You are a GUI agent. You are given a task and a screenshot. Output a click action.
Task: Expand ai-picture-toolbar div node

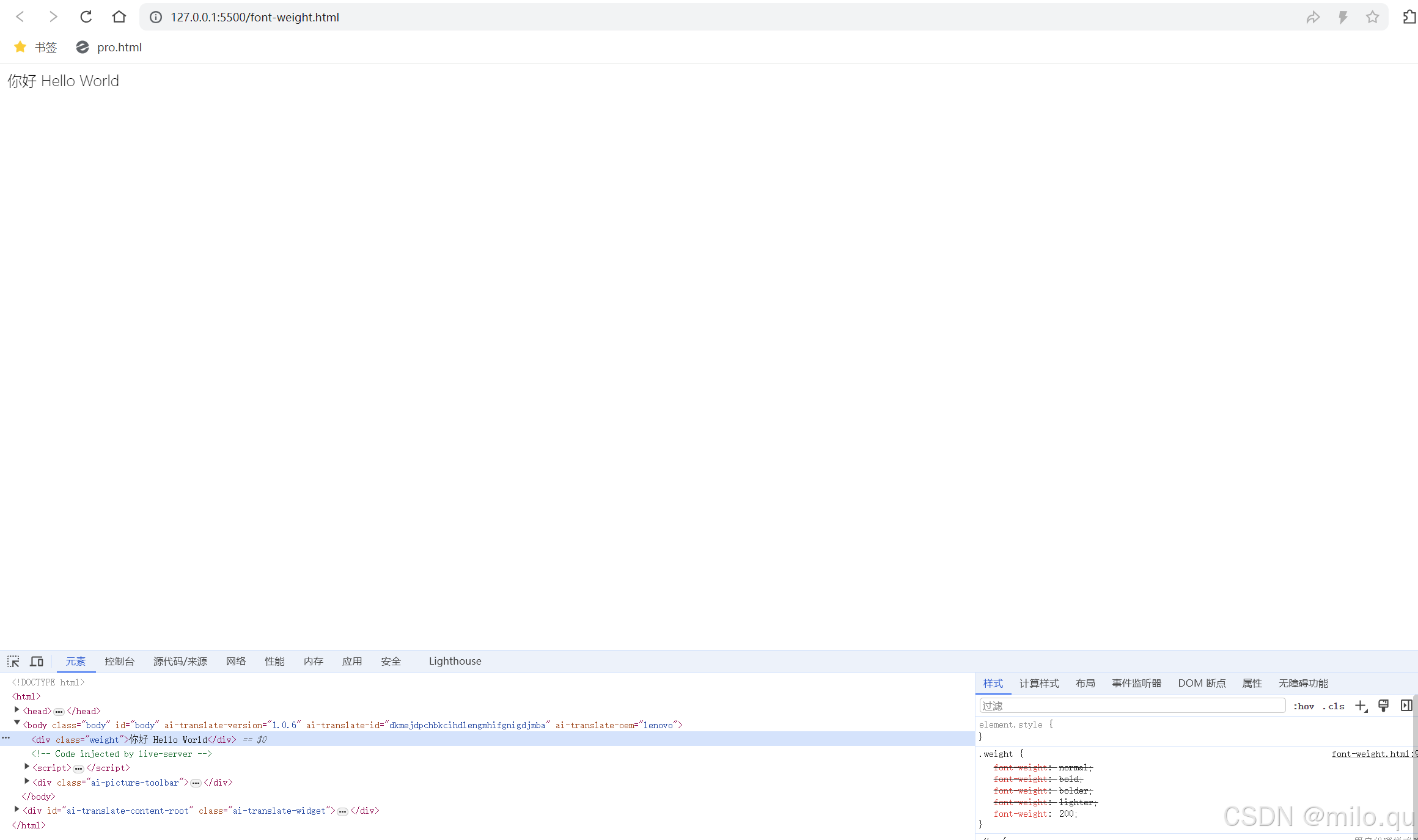27,781
